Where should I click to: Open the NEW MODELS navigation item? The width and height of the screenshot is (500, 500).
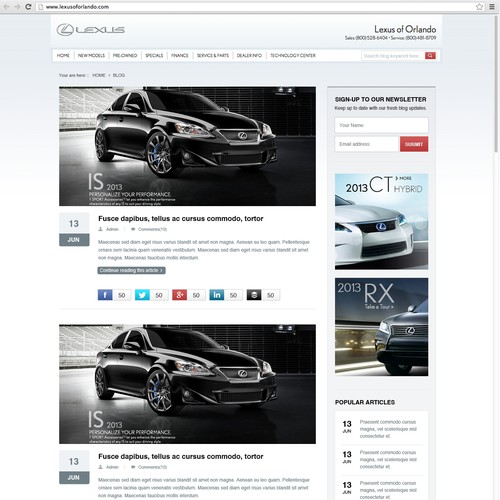click(91, 56)
